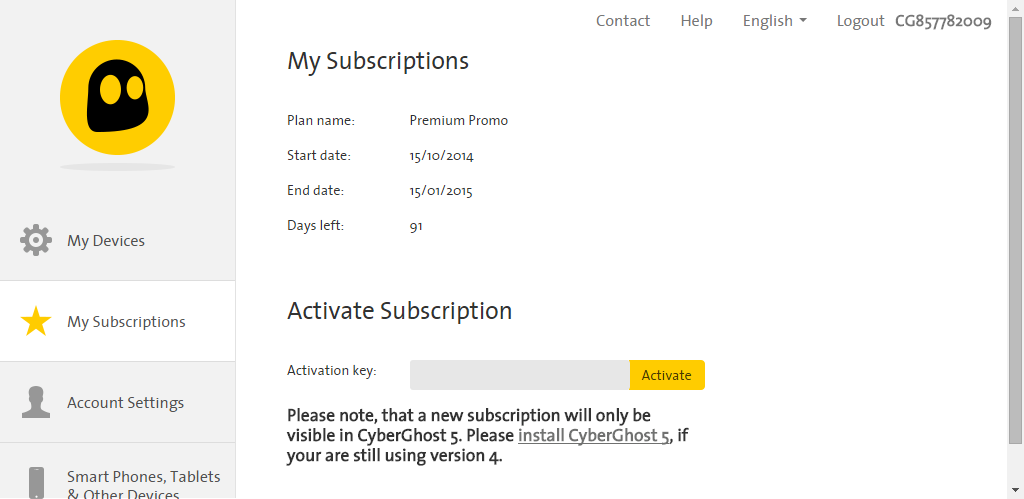Open the My Devices menu item
Viewport: 1024px width, 499px height.
pyautogui.click(x=106, y=241)
